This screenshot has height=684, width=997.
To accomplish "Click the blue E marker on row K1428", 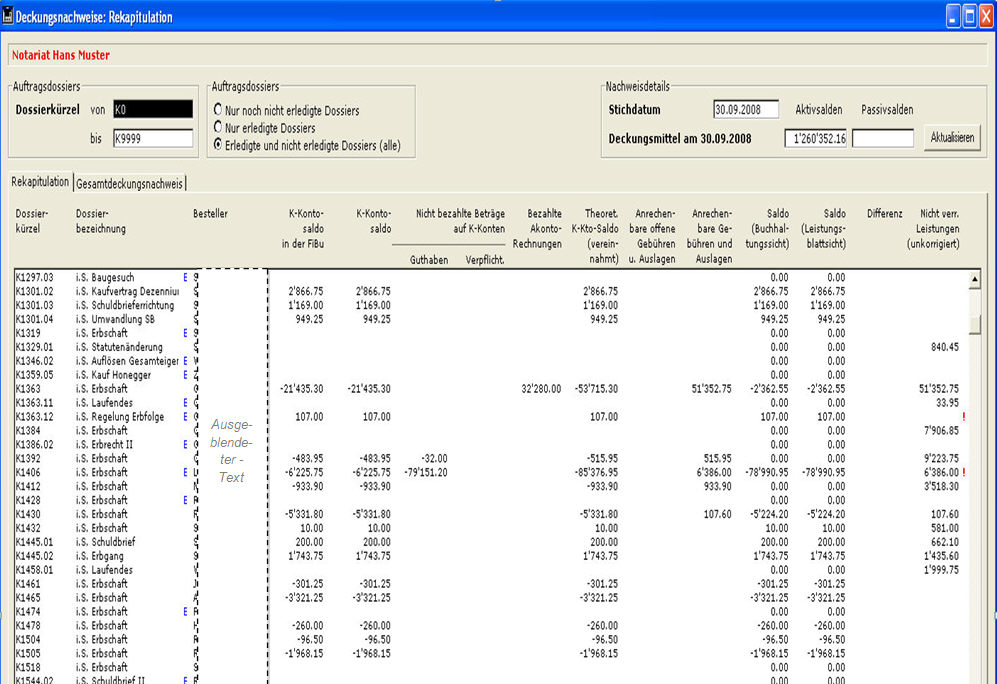I will point(185,500).
